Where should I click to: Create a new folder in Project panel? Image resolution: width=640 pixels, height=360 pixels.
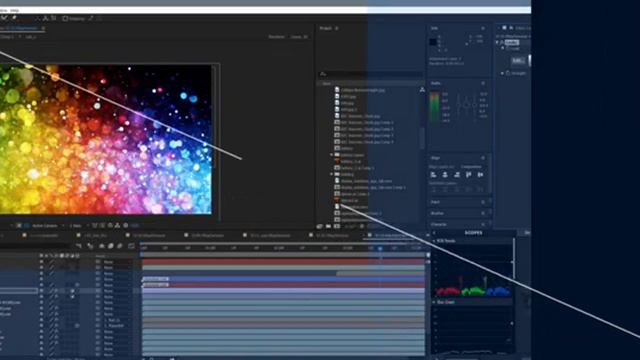point(328,226)
